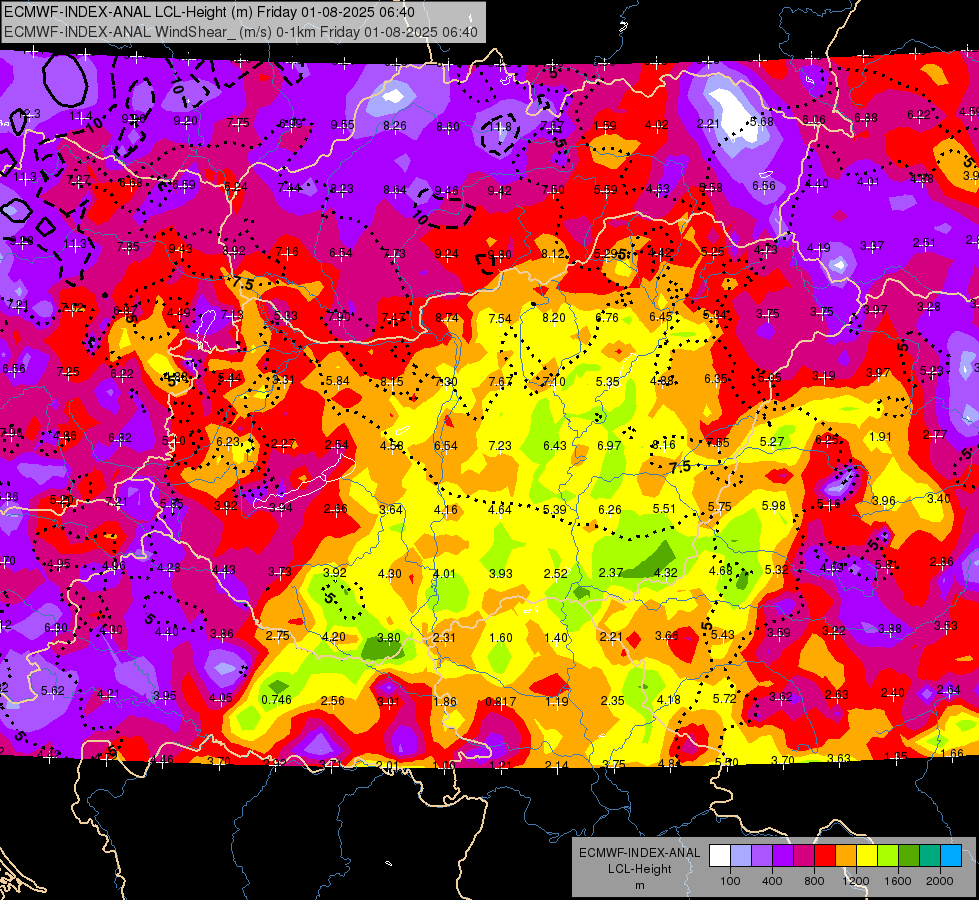Click the wind shear value 1.19
Image resolution: width=979 pixels, height=900 pixels.
point(556,701)
